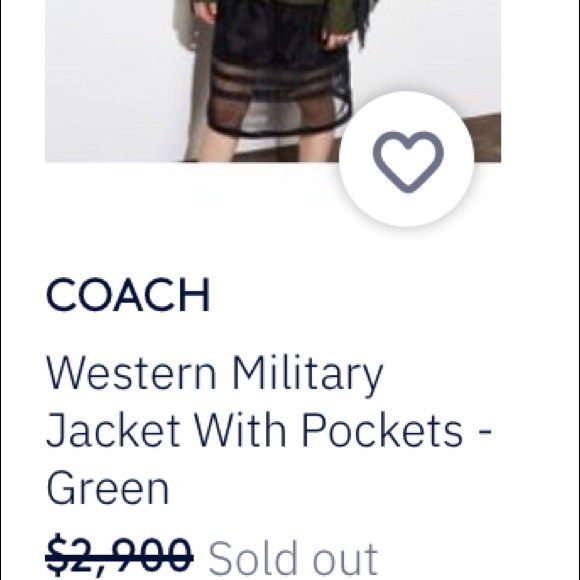Open the COACH brand link
Image resolution: width=580 pixels, height=580 pixels.
pyautogui.click(x=128, y=295)
